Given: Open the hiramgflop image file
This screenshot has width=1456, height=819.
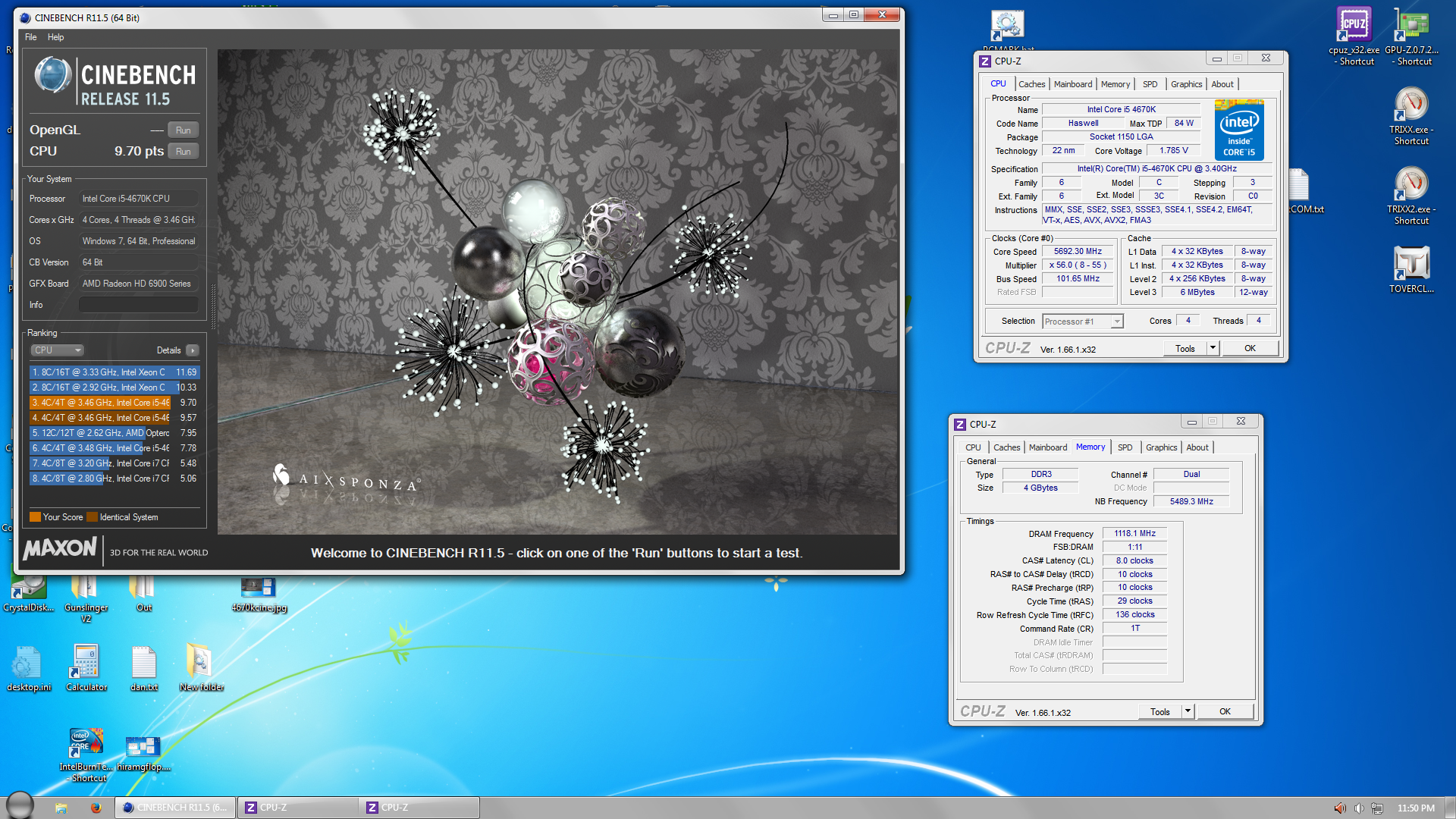Looking at the screenshot, I should tap(143, 747).
